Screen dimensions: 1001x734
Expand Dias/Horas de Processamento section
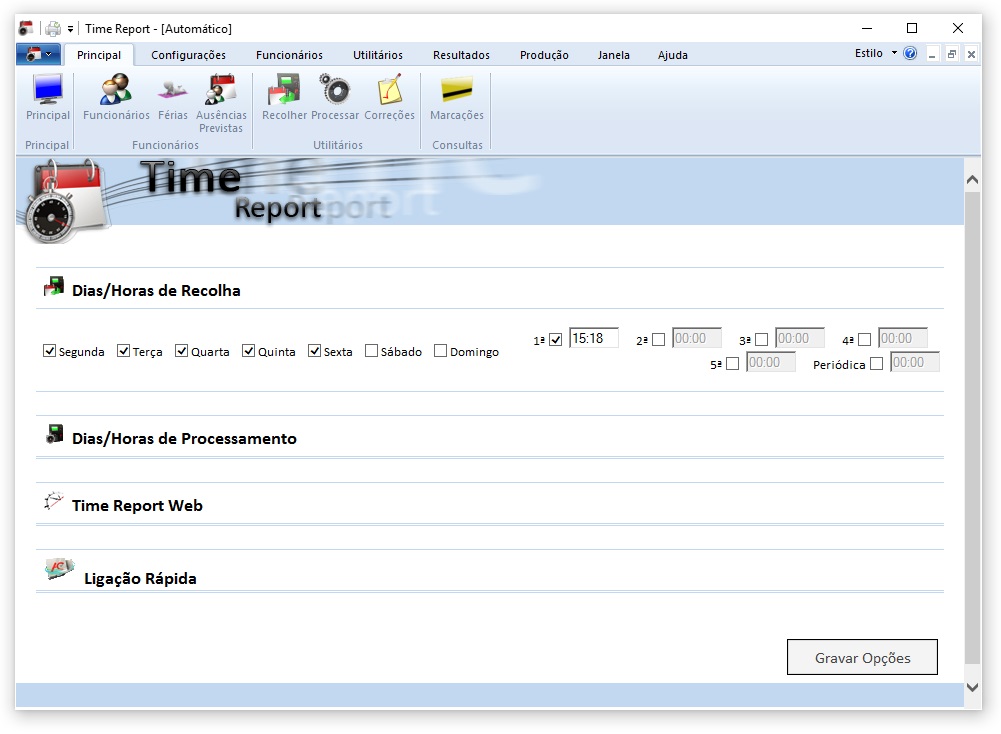184,438
